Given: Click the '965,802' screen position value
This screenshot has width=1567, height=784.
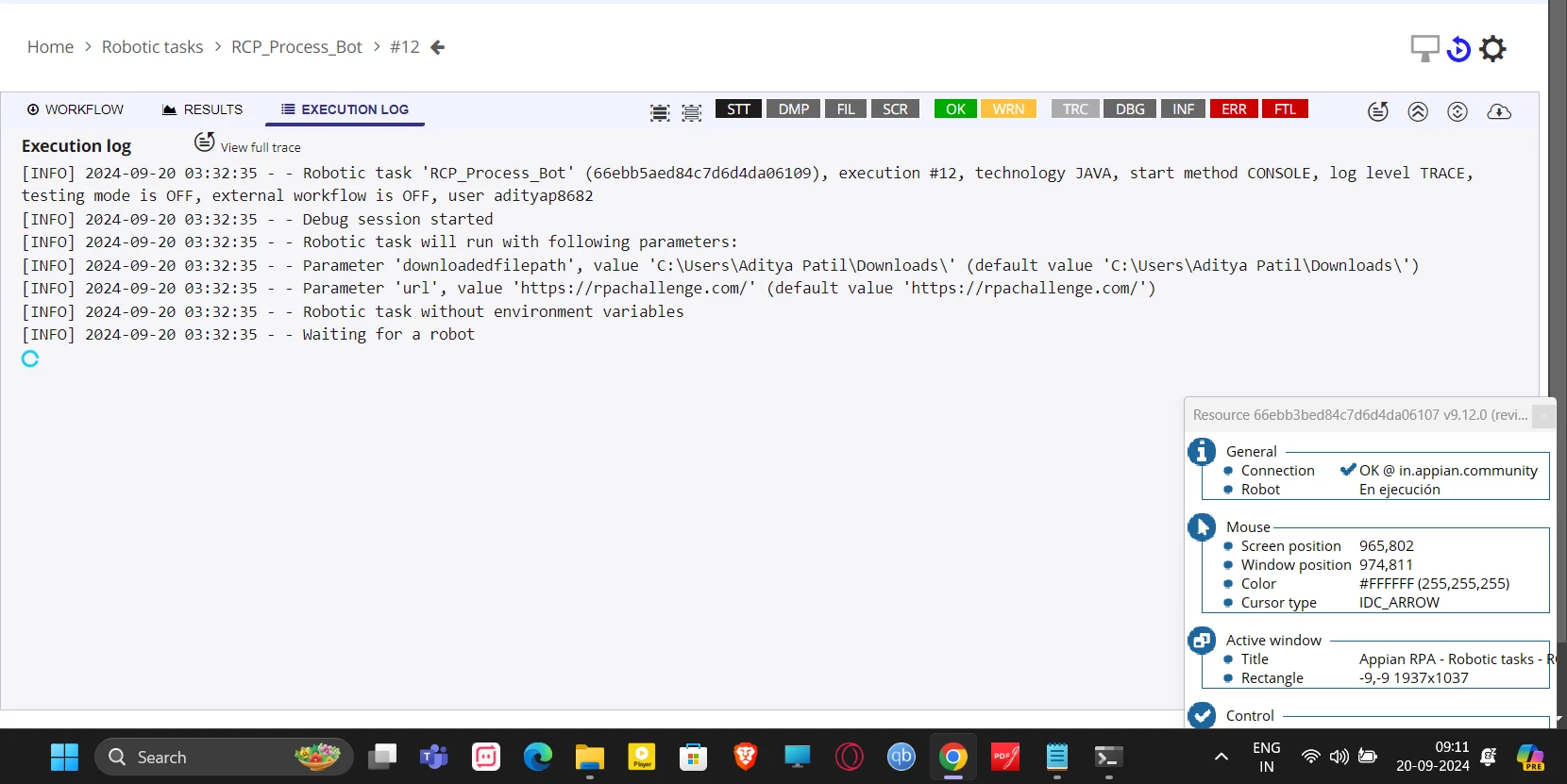Looking at the screenshot, I should (x=1387, y=546).
